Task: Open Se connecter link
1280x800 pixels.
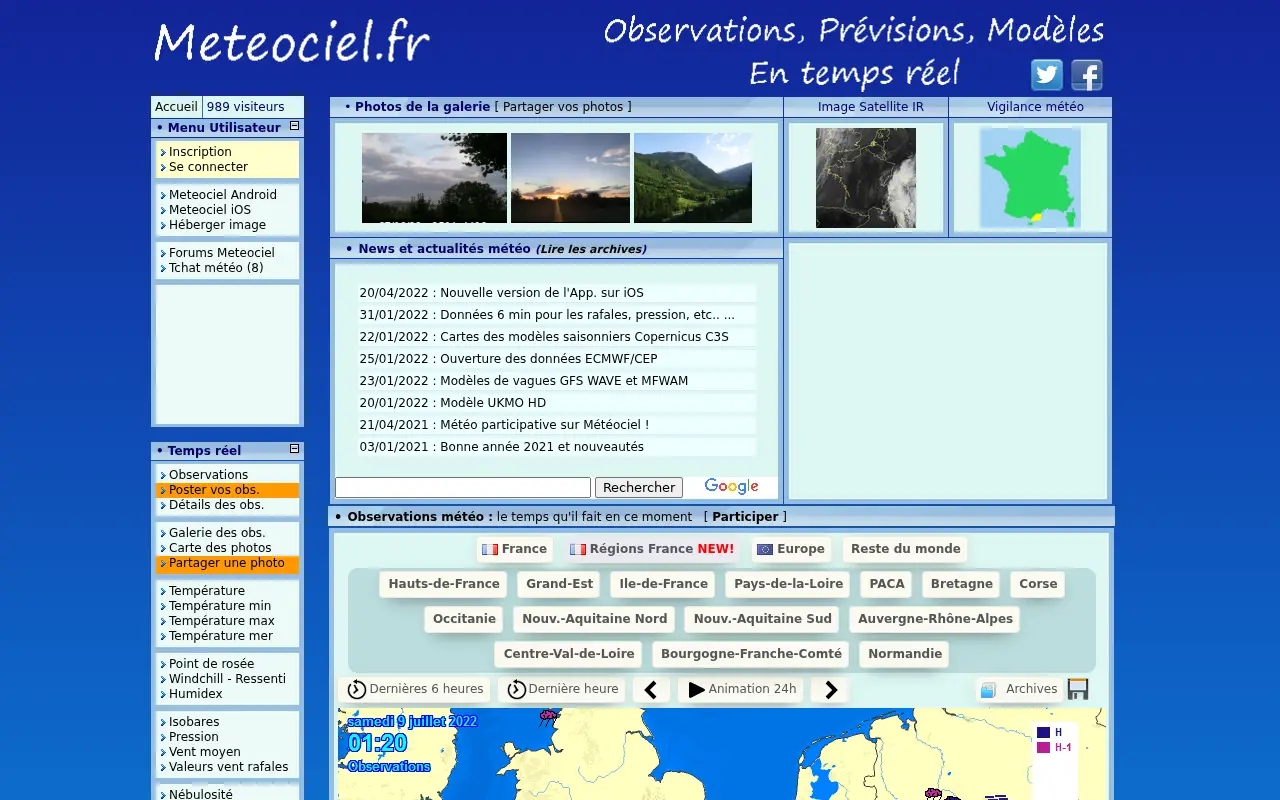Action: click(208, 167)
